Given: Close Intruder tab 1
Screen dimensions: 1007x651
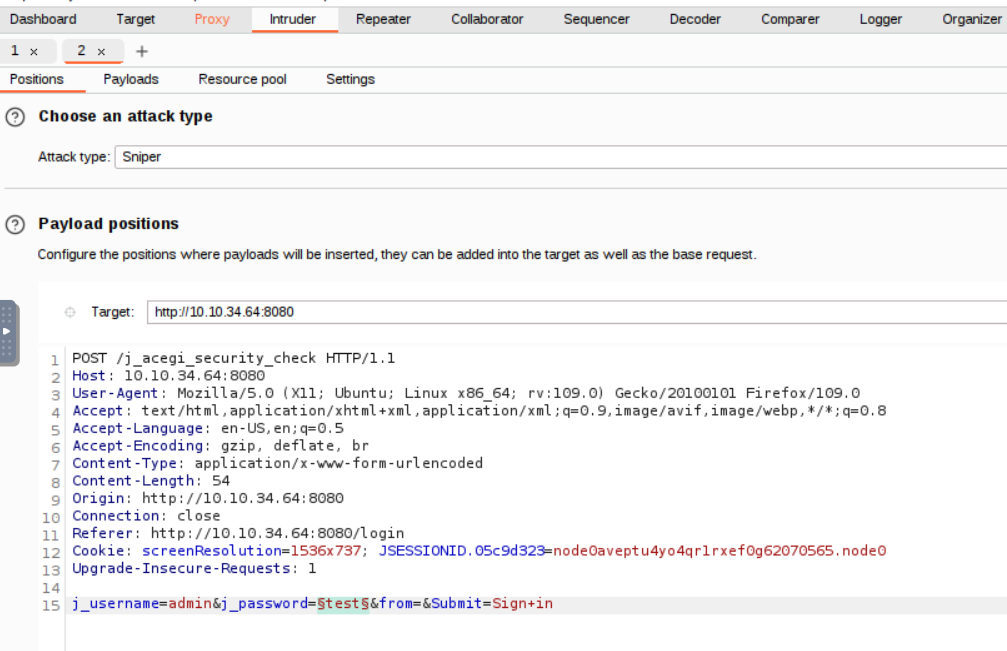Looking at the screenshot, I should tap(34, 51).
